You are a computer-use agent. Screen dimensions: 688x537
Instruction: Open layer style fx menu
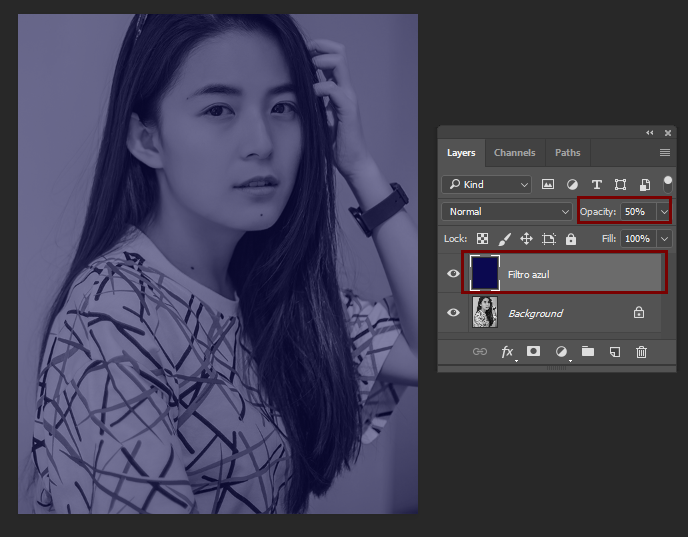[x=507, y=351]
